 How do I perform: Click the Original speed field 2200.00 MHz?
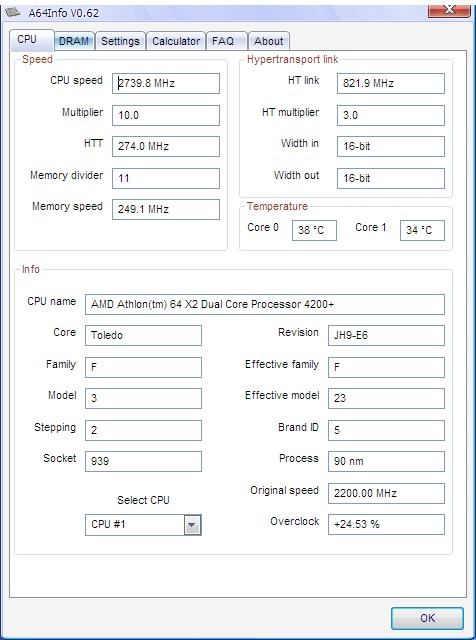click(x=386, y=493)
